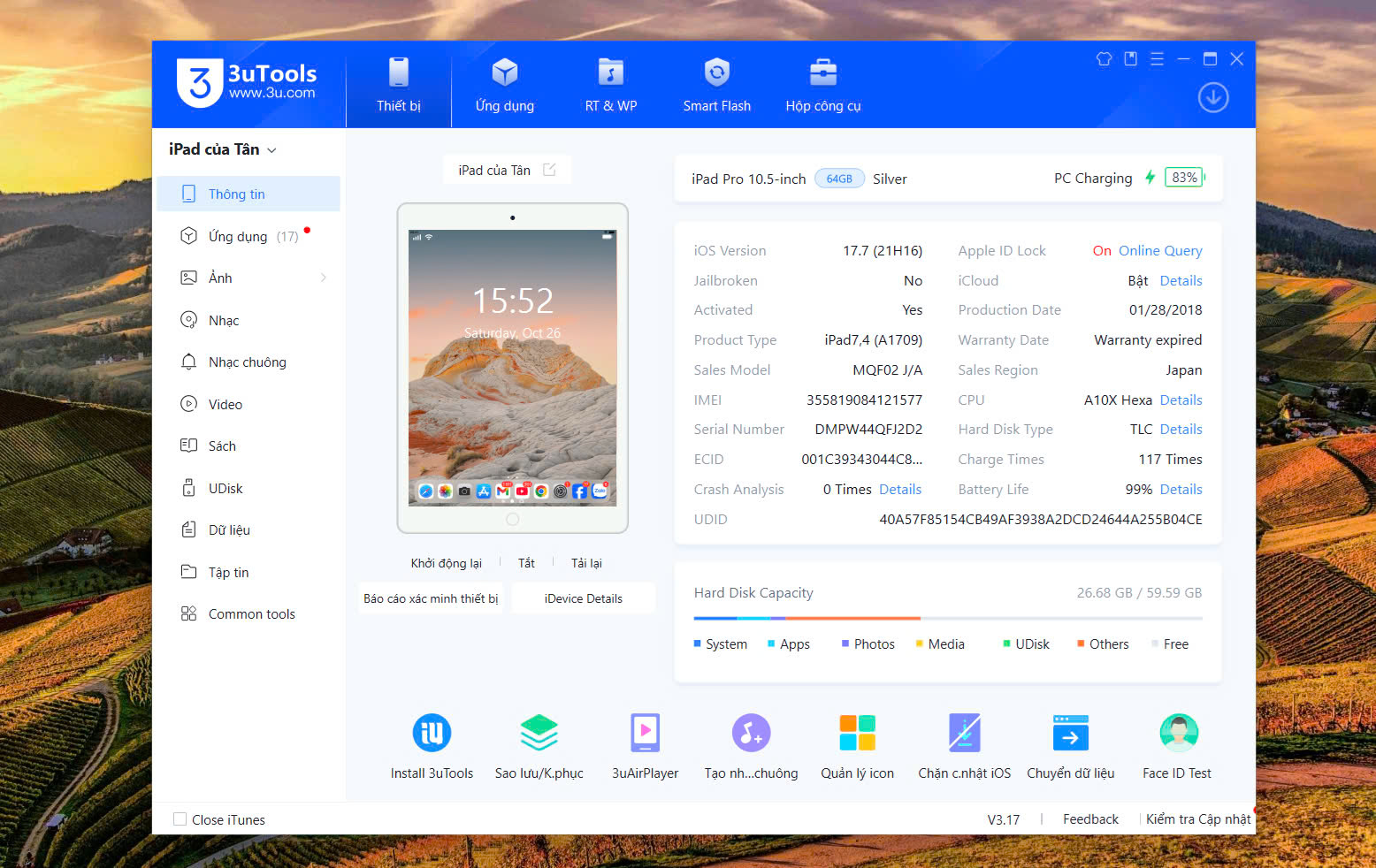Click the Others legend color swatch
This screenshot has height=868, width=1376.
(x=1081, y=643)
